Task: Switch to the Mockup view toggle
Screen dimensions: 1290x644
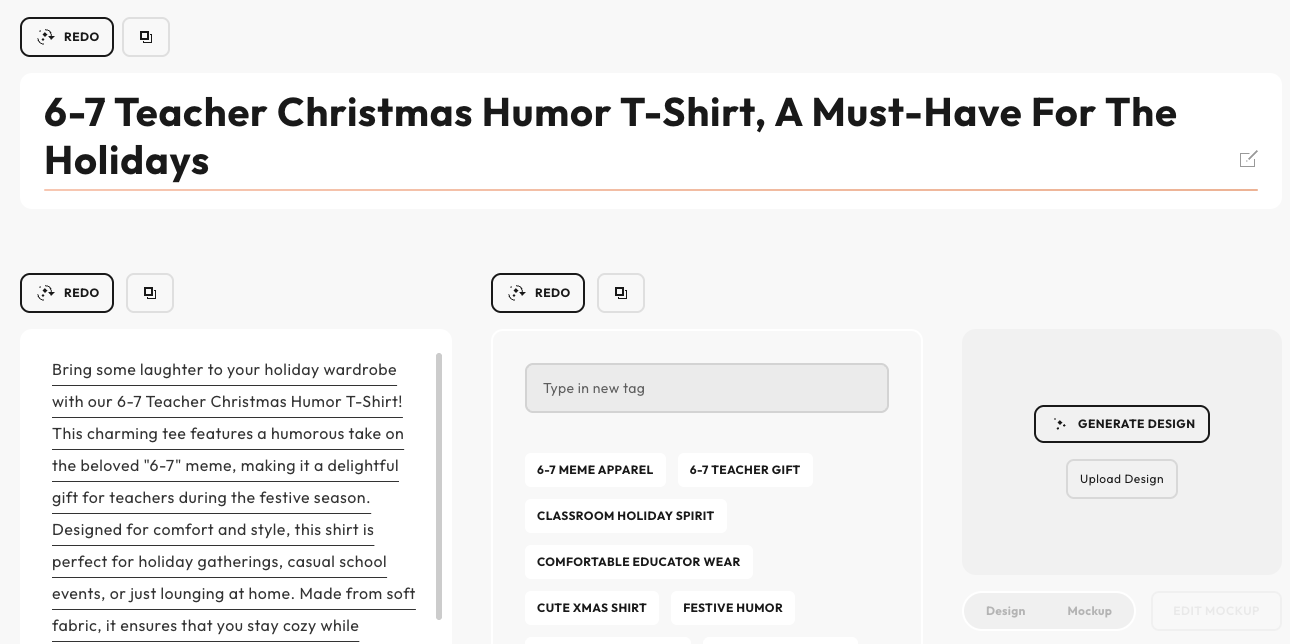Action: pyautogui.click(x=1089, y=611)
